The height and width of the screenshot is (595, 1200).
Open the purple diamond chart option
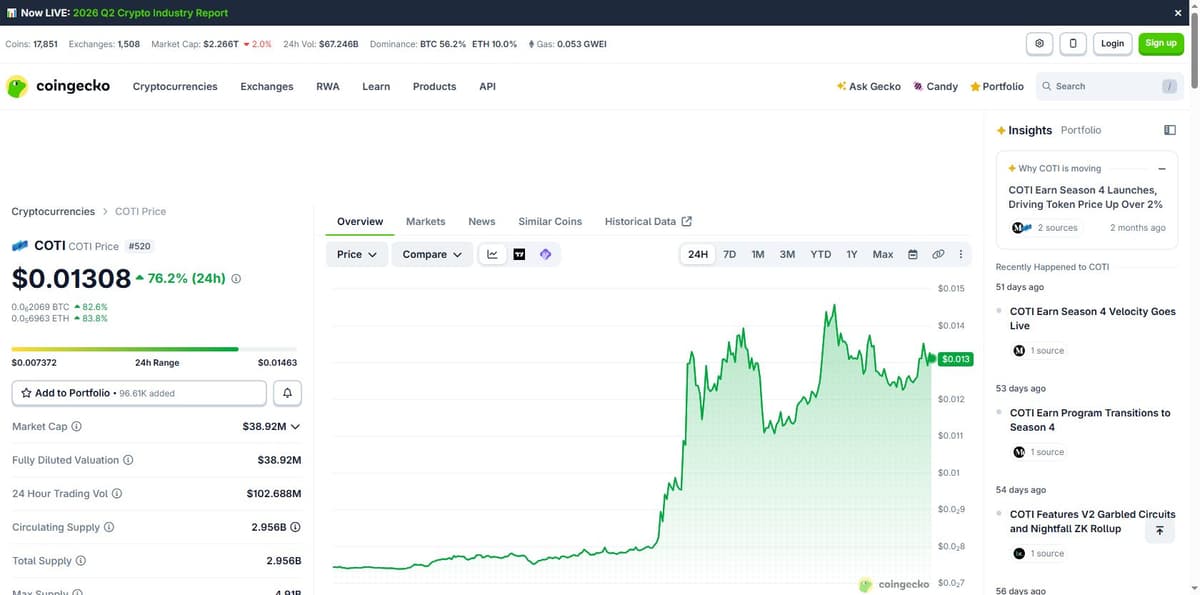[546, 254]
